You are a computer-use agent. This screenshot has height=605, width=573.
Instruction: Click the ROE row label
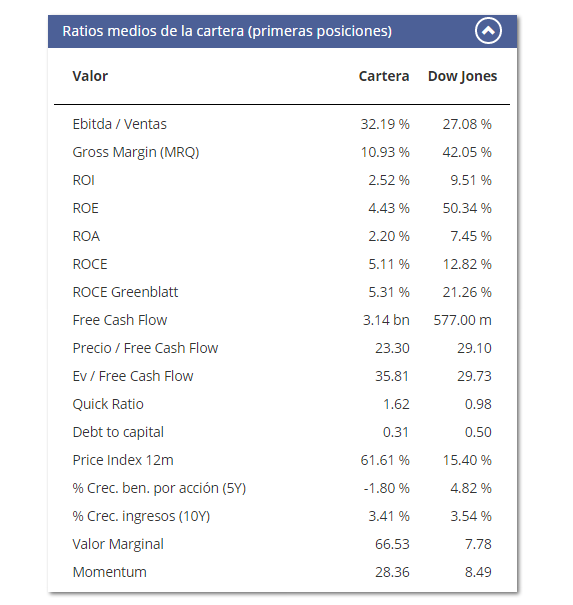[86, 208]
